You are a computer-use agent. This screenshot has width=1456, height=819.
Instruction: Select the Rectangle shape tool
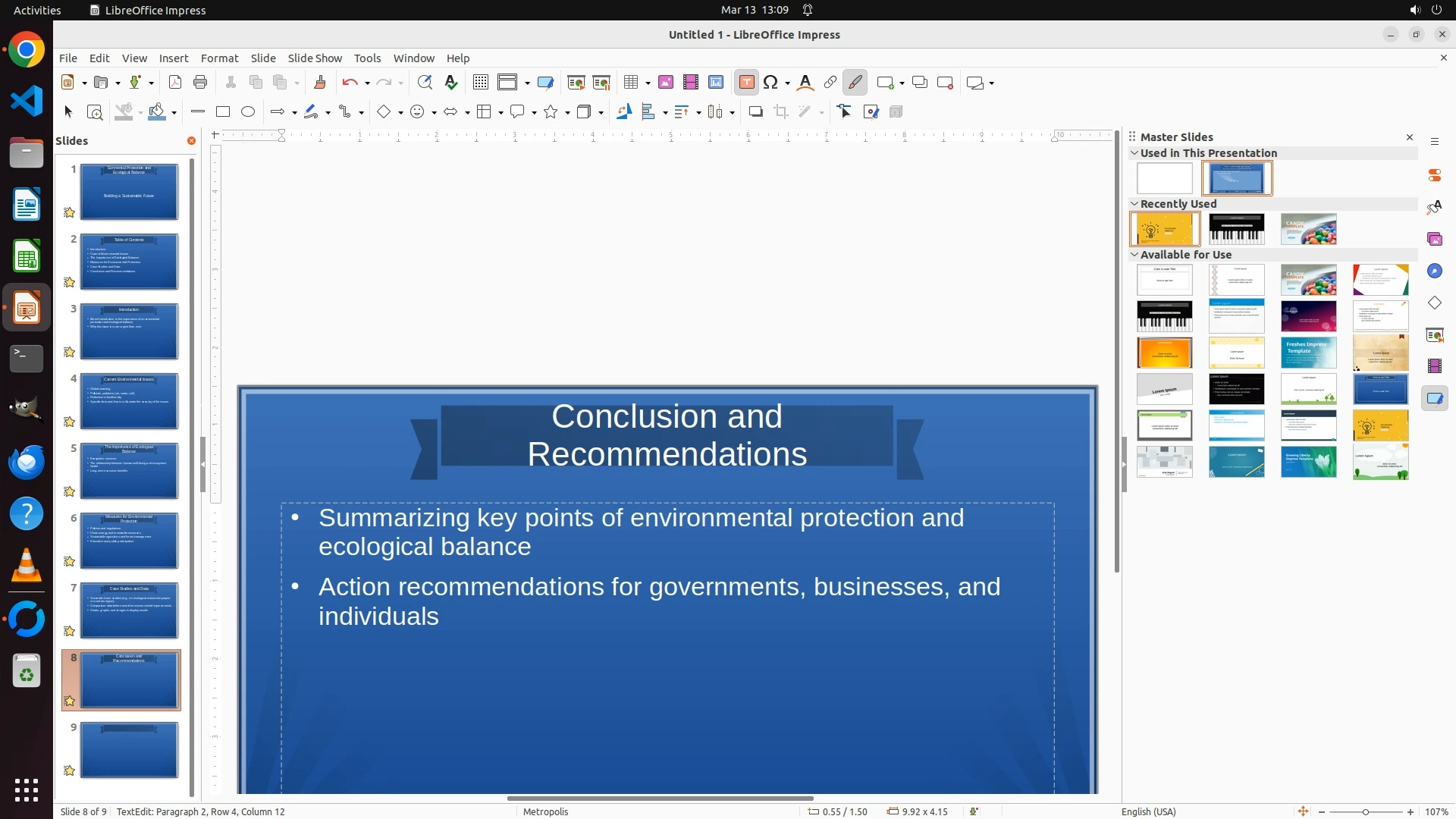pos(223,112)
